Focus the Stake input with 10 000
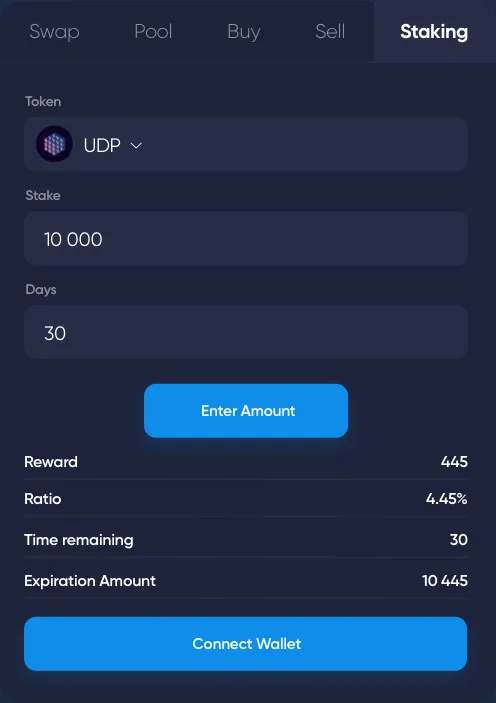Image resolution: width=496 pixels, height=703 pixels. tap(246, 238)
